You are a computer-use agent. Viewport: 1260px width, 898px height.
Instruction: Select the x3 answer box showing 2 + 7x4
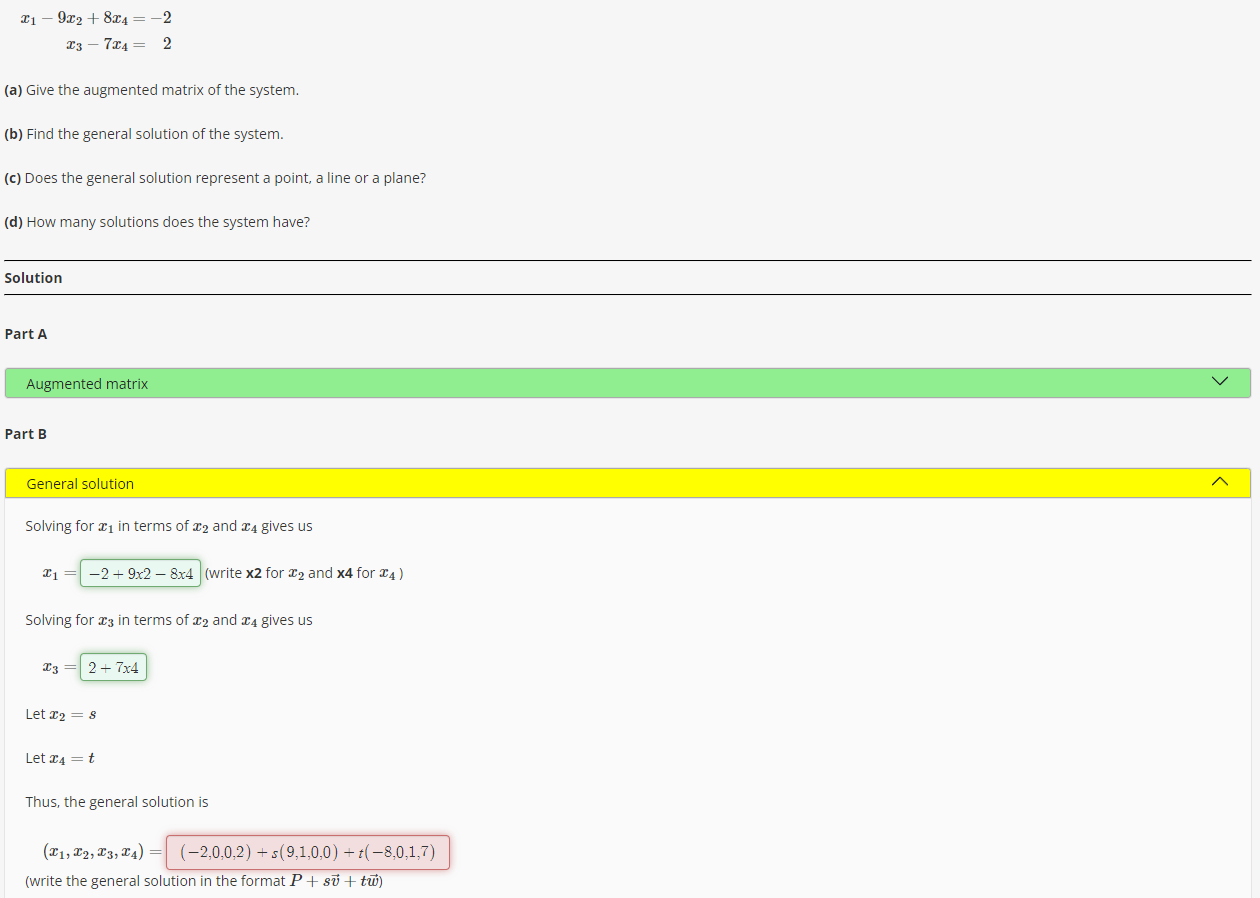(113, 666)
